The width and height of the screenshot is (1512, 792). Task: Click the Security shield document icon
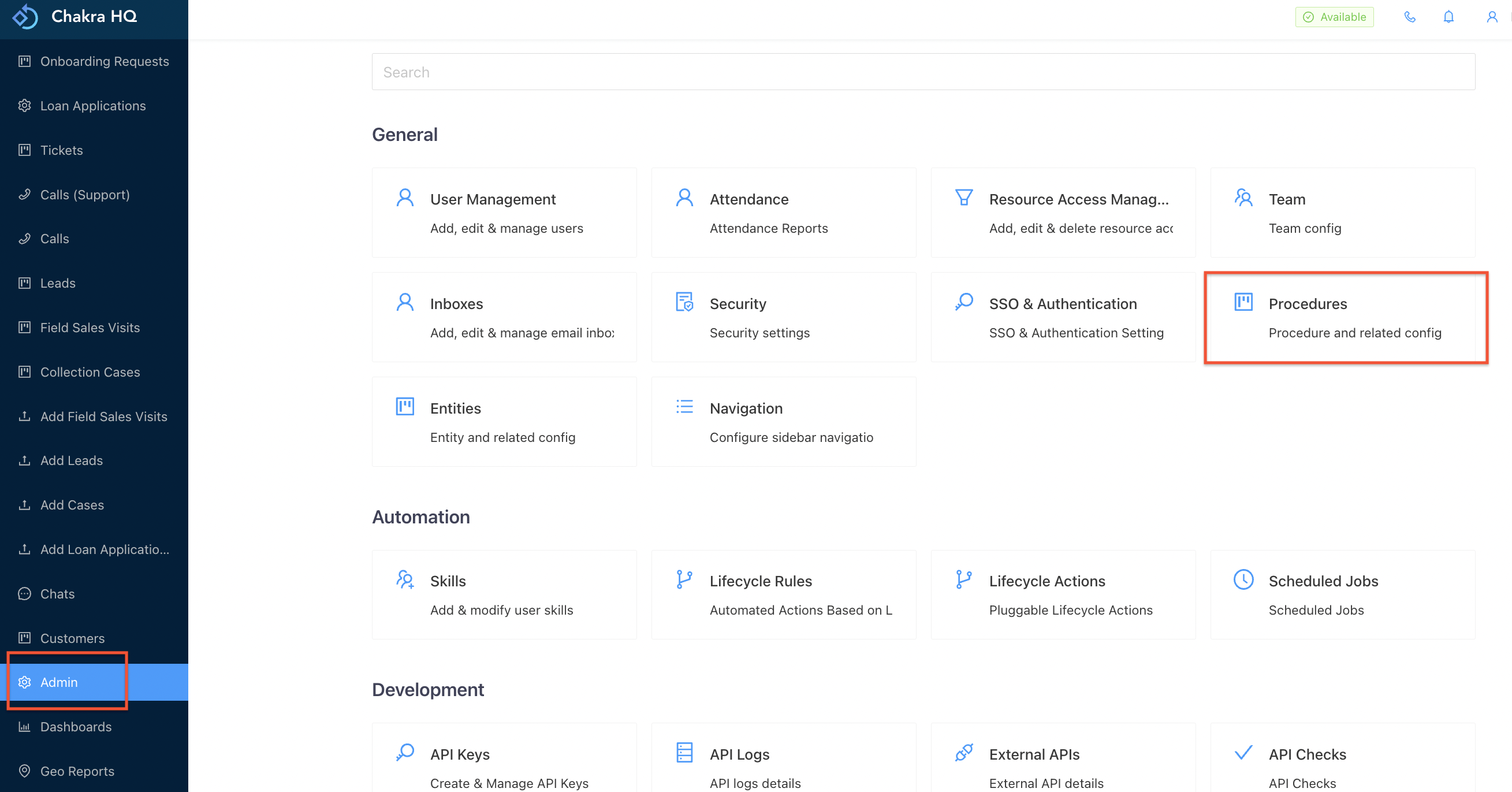point(684,302)
